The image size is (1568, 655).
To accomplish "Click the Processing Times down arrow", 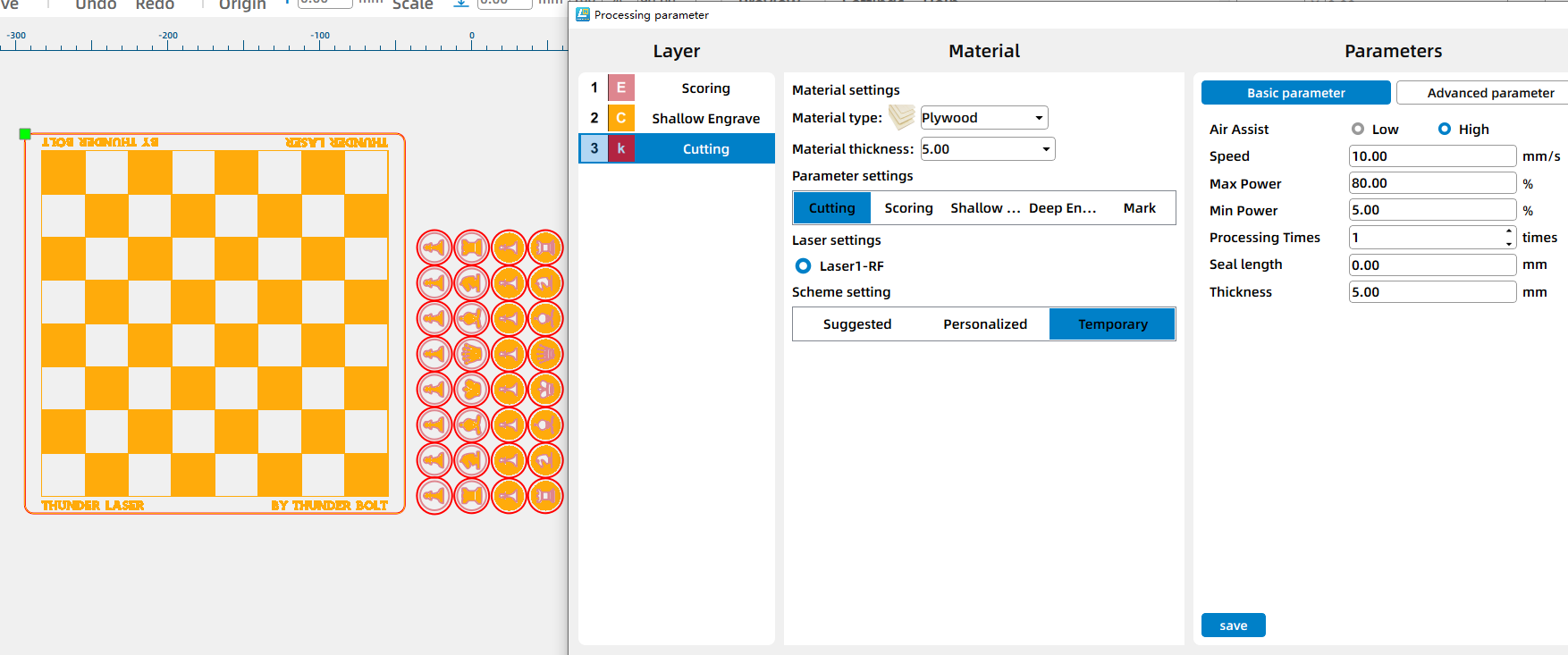I will (1509, 243).
